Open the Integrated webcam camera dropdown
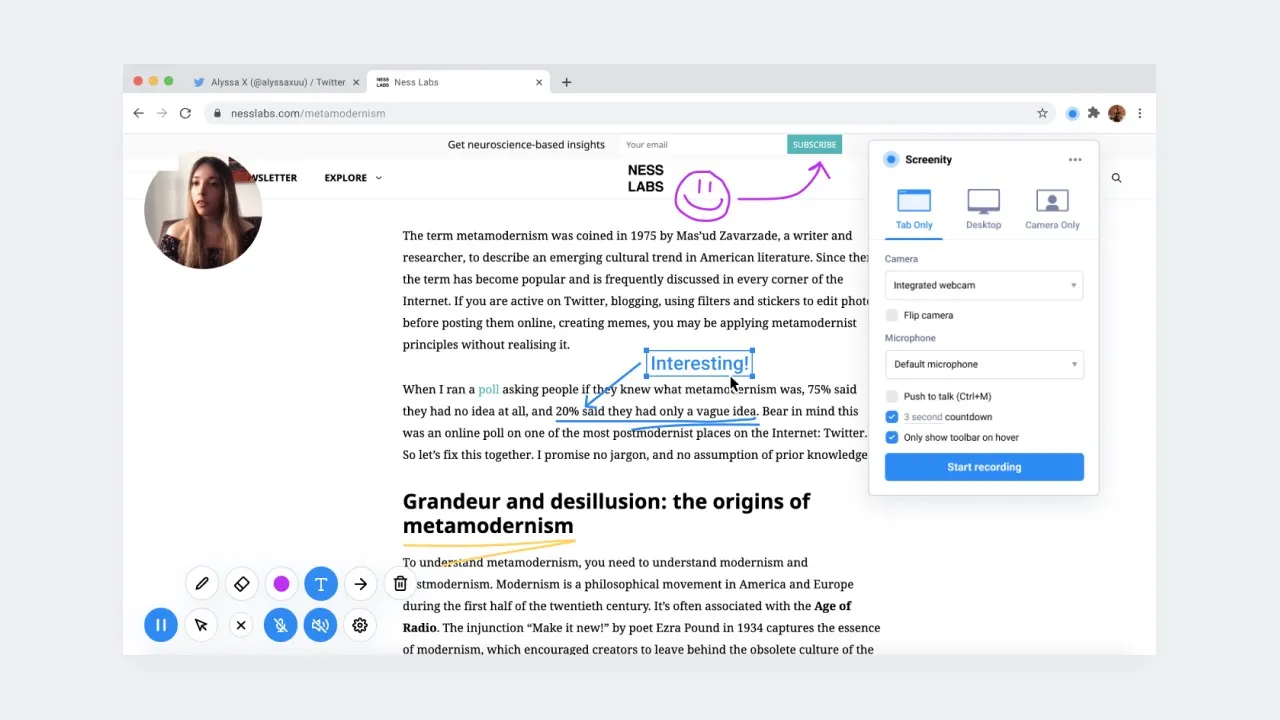1280x720 pixels. click(x=984, y=285)
